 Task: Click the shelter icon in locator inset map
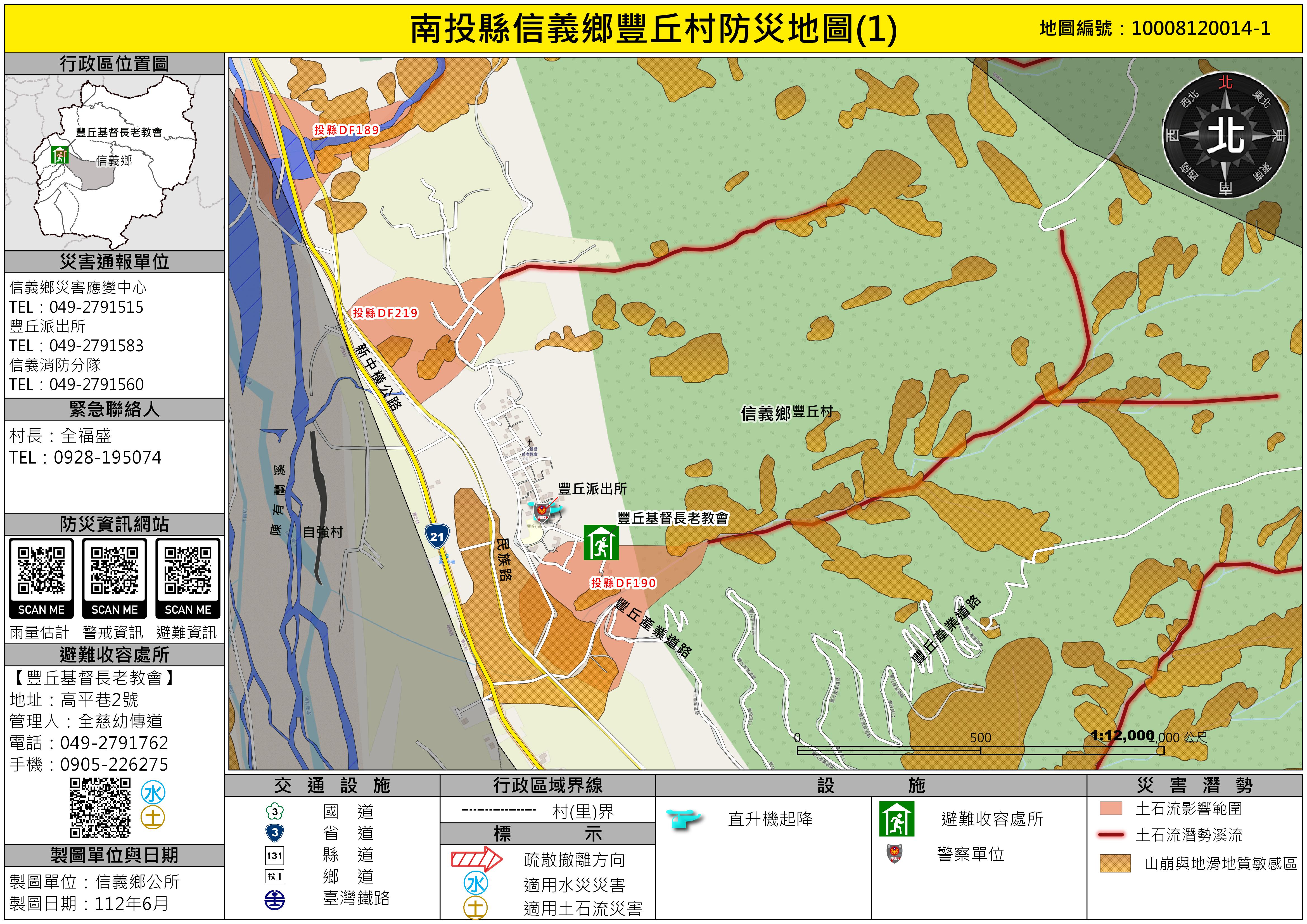coord(59,154)
